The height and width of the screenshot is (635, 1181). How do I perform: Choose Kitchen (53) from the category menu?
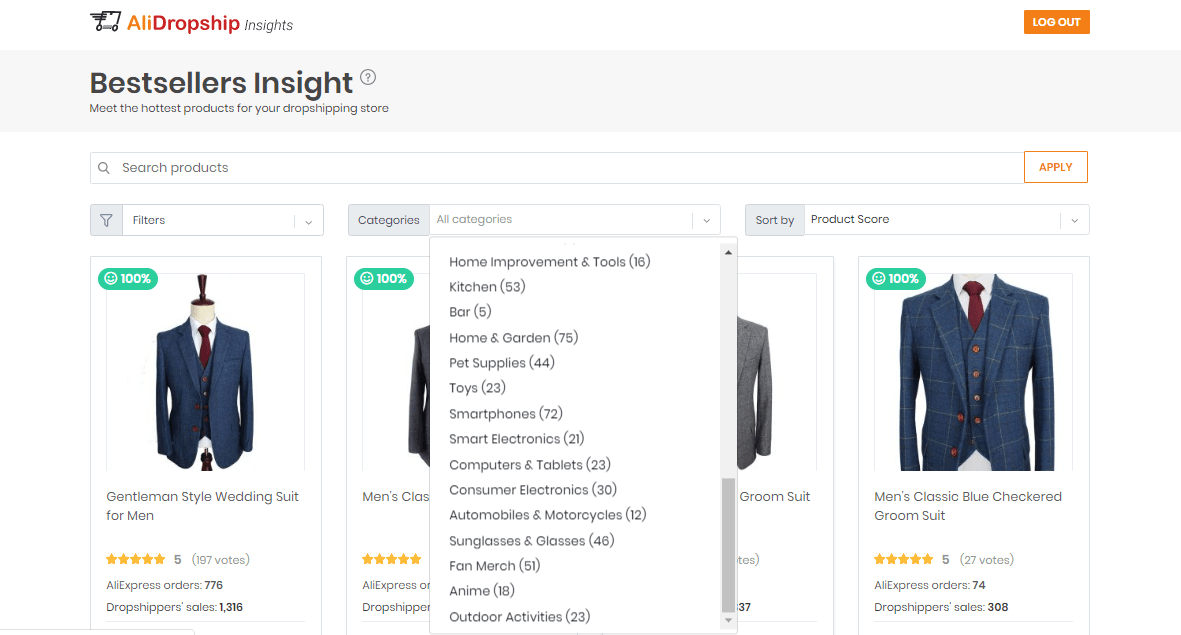click(x=487, y=287)
